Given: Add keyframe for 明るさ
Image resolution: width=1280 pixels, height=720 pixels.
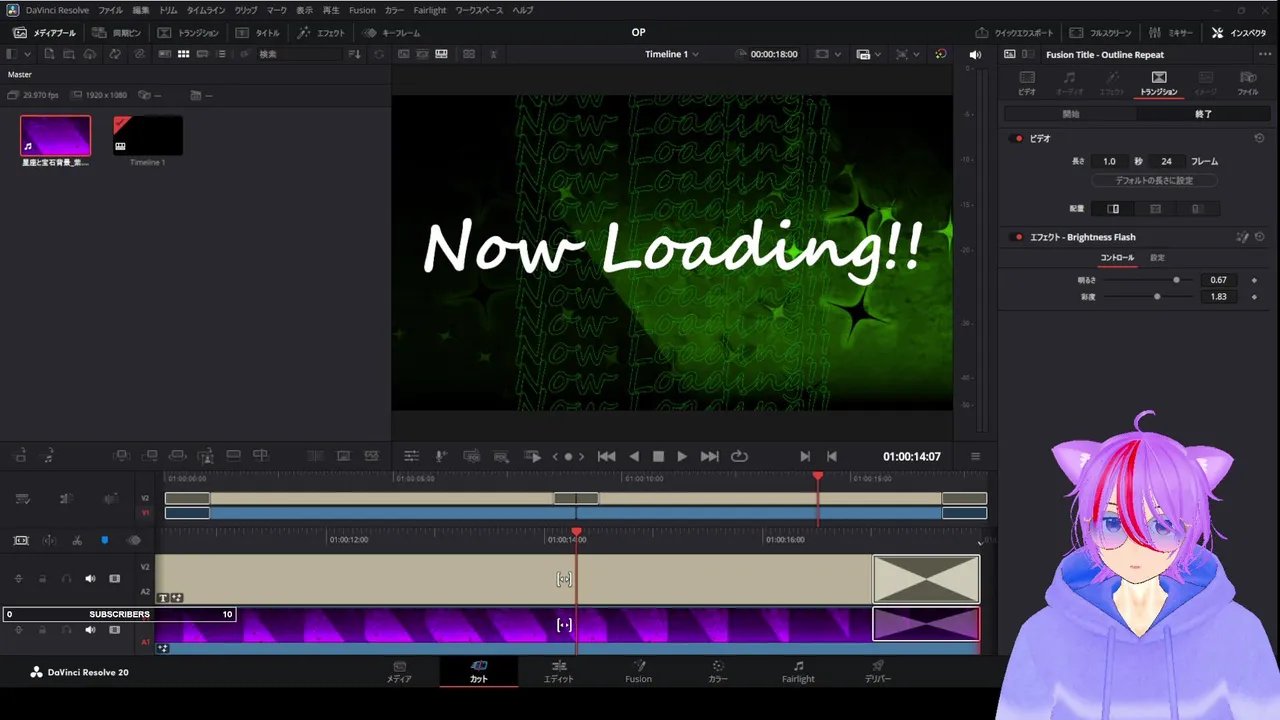Looking at the screenshot, I should 1254,280.
